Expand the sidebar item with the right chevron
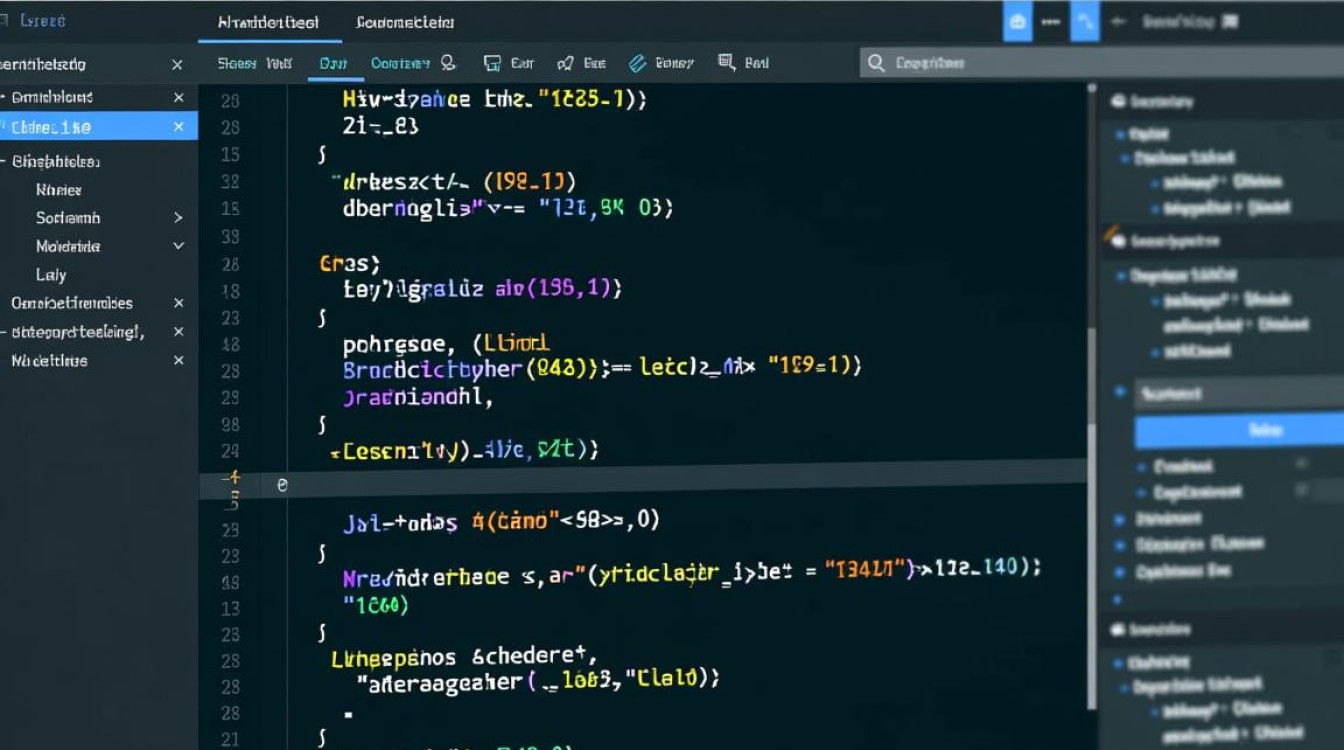 178,217
